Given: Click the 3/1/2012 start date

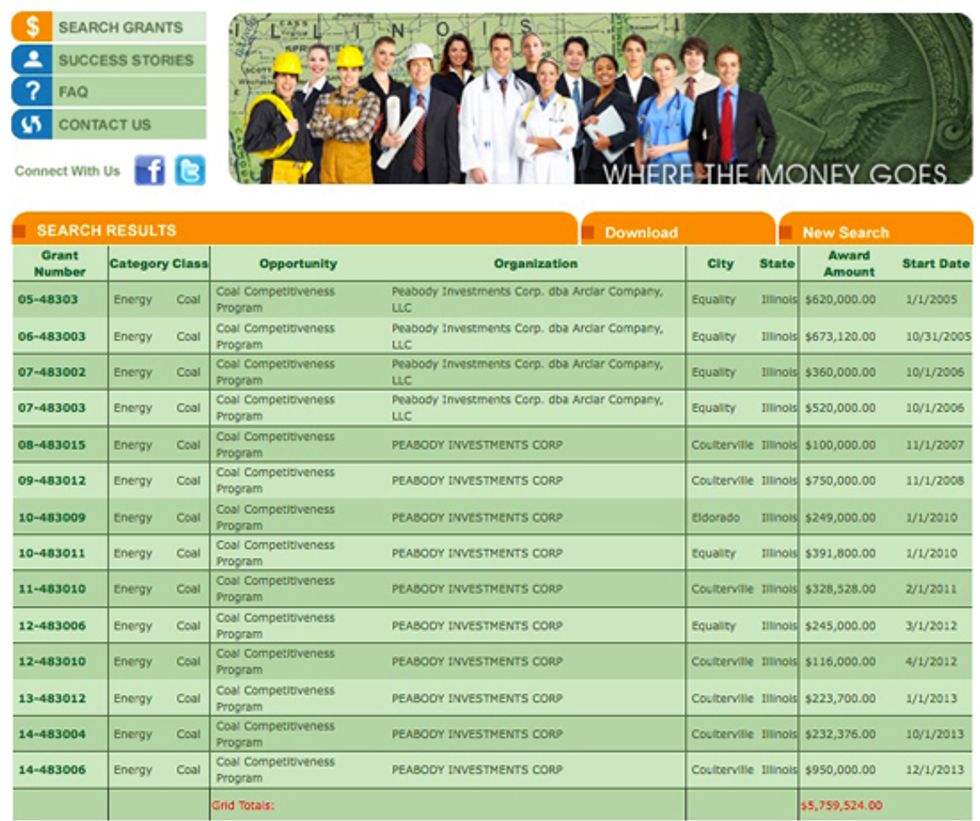Looking at the screenshot, I should (x=931, y=625).
